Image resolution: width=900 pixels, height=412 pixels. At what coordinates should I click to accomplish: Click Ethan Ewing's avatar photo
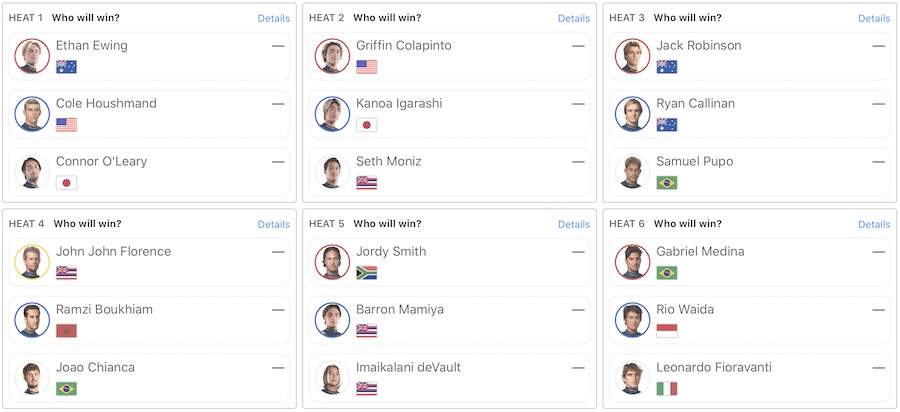point(32,56)
